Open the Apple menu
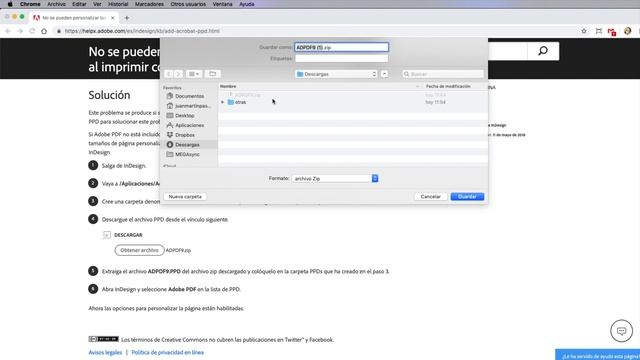 (x=10, y=4)
